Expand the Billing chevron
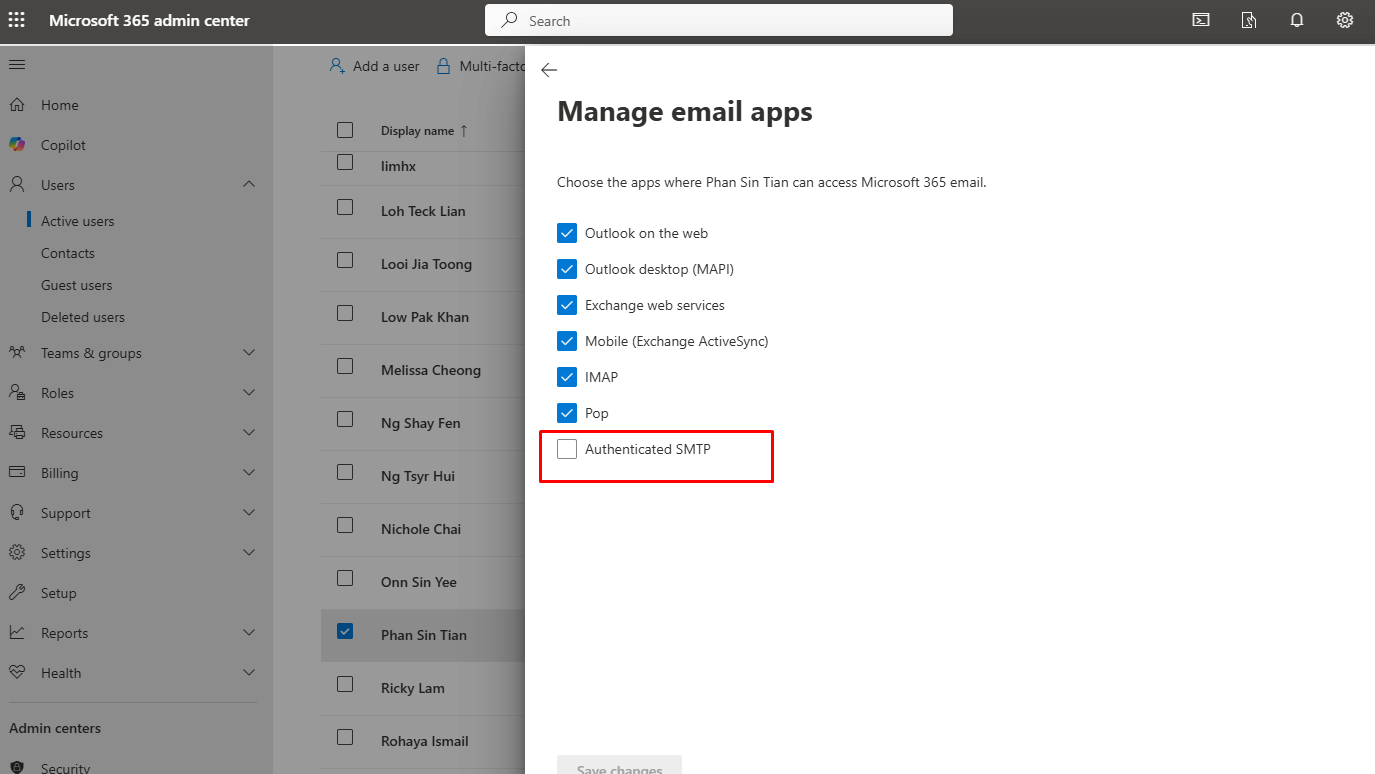Screen dimensions: 1375x774 (x=249, y=473)
